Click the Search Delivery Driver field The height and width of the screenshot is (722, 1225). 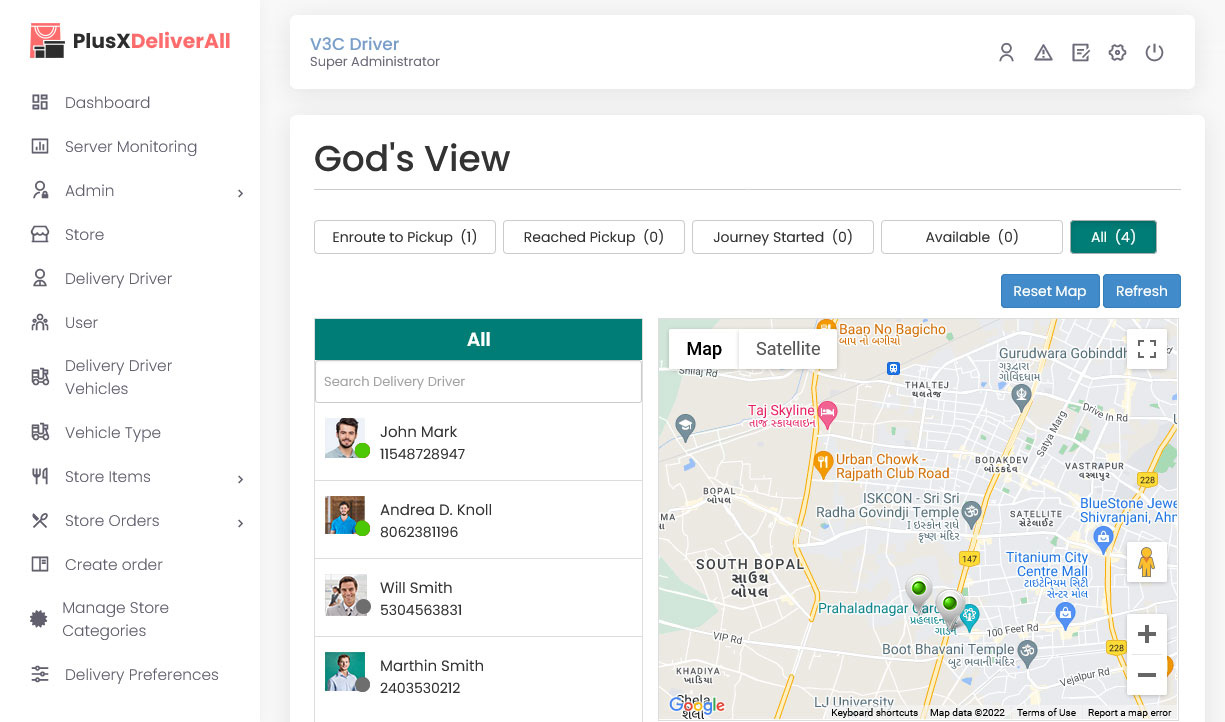pos(478,381)
